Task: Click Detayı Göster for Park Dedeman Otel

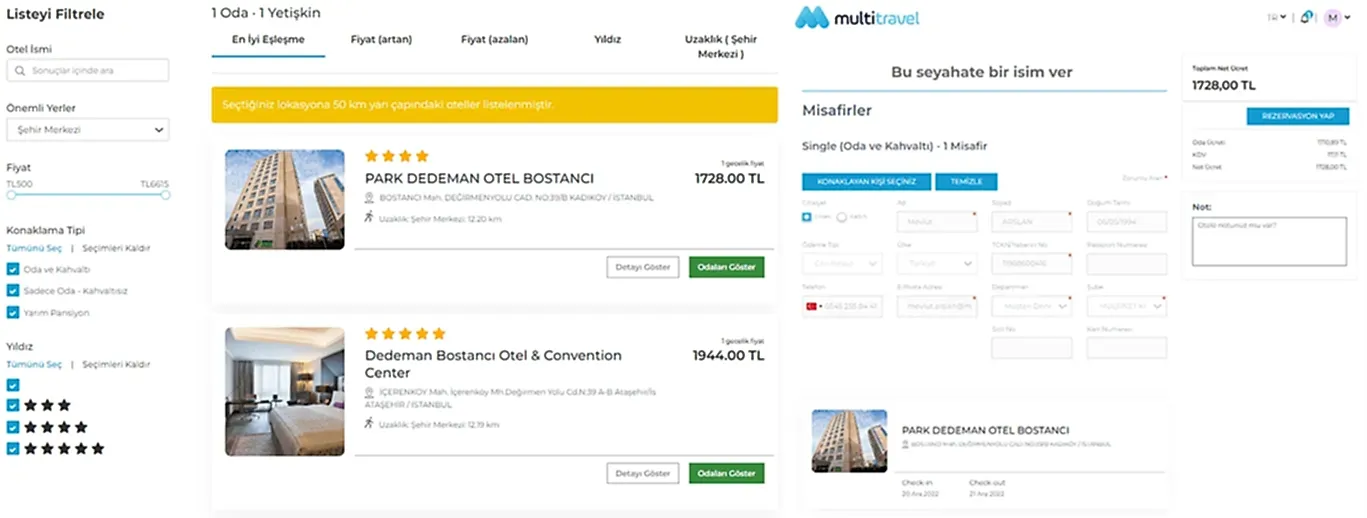Action: [x=643, y=267]
